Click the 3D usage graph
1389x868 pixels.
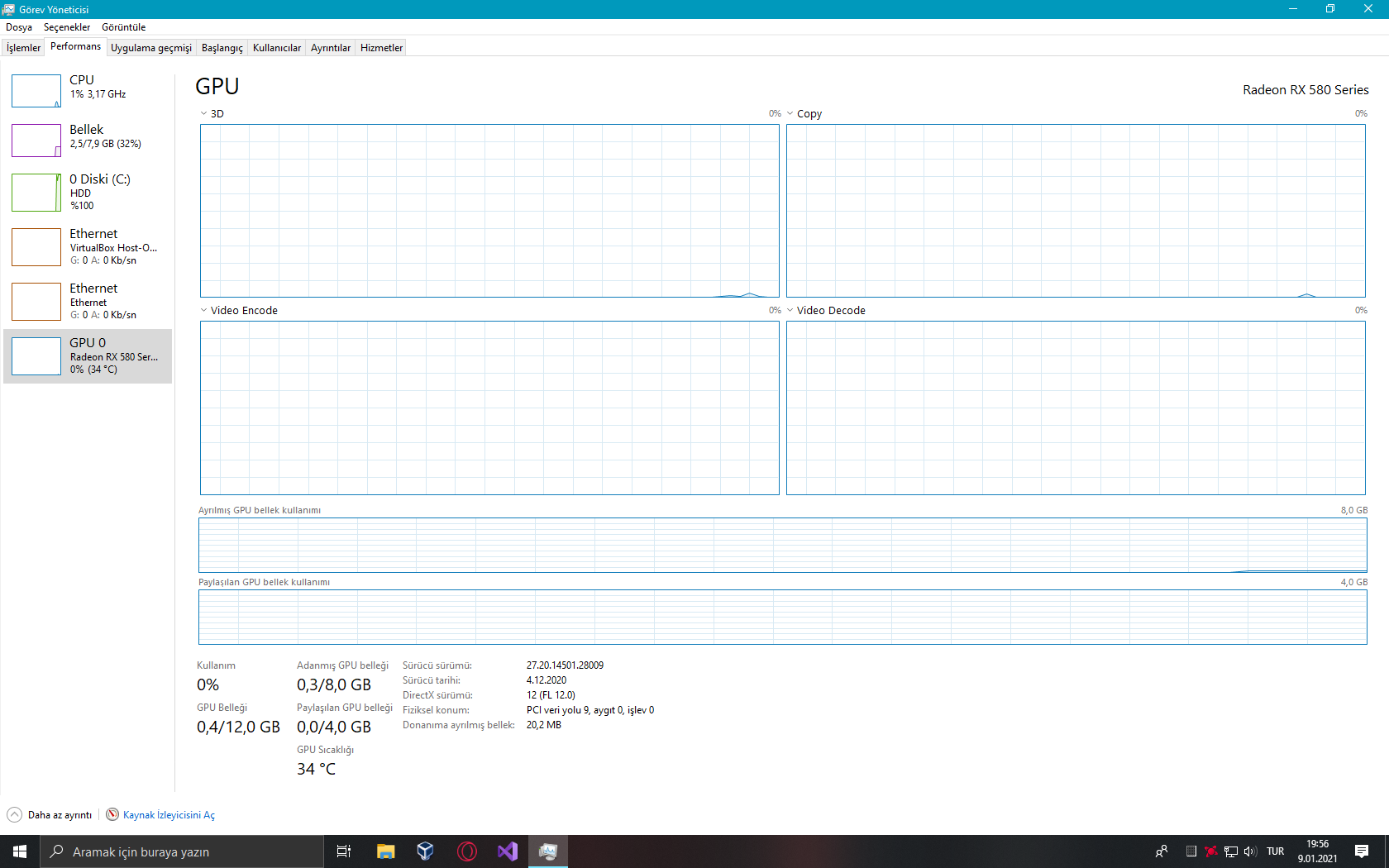tap(489, 211)
